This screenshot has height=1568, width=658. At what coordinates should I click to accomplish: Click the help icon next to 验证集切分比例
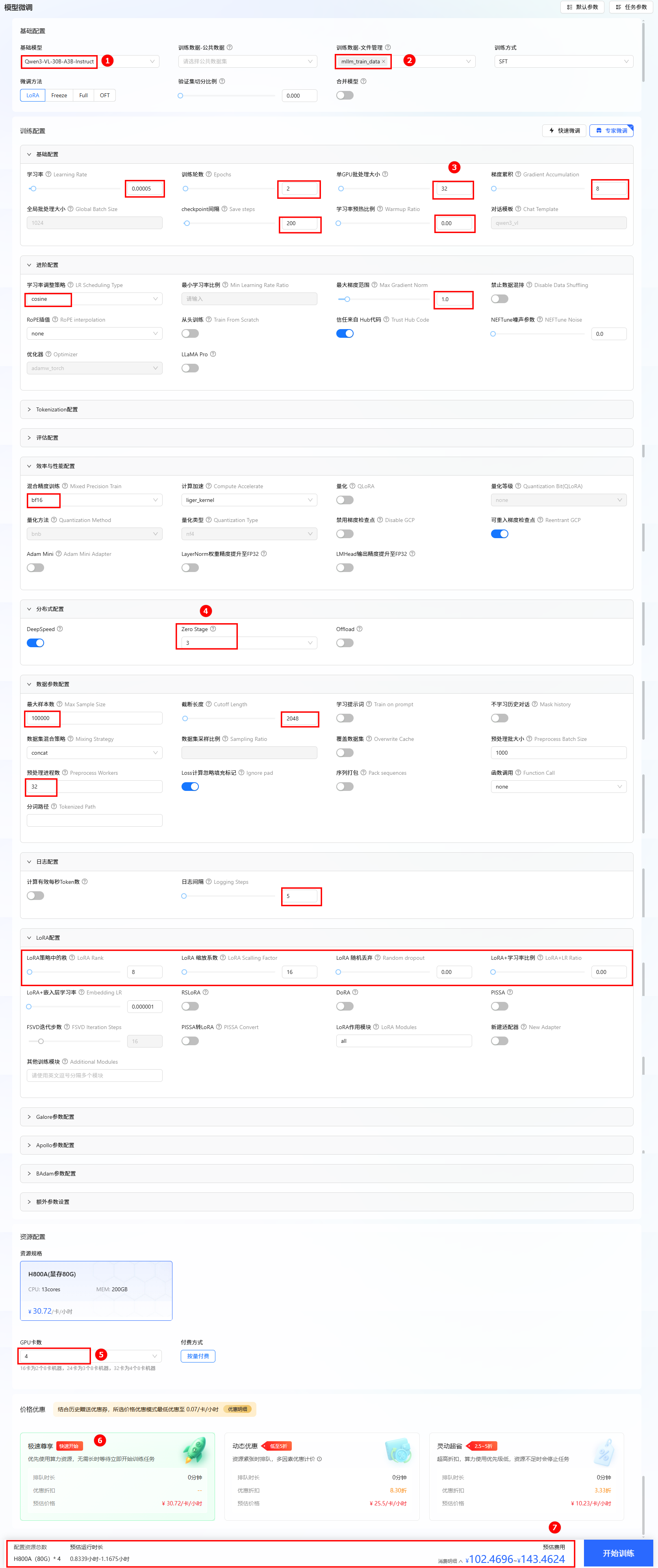coord(222,81)
